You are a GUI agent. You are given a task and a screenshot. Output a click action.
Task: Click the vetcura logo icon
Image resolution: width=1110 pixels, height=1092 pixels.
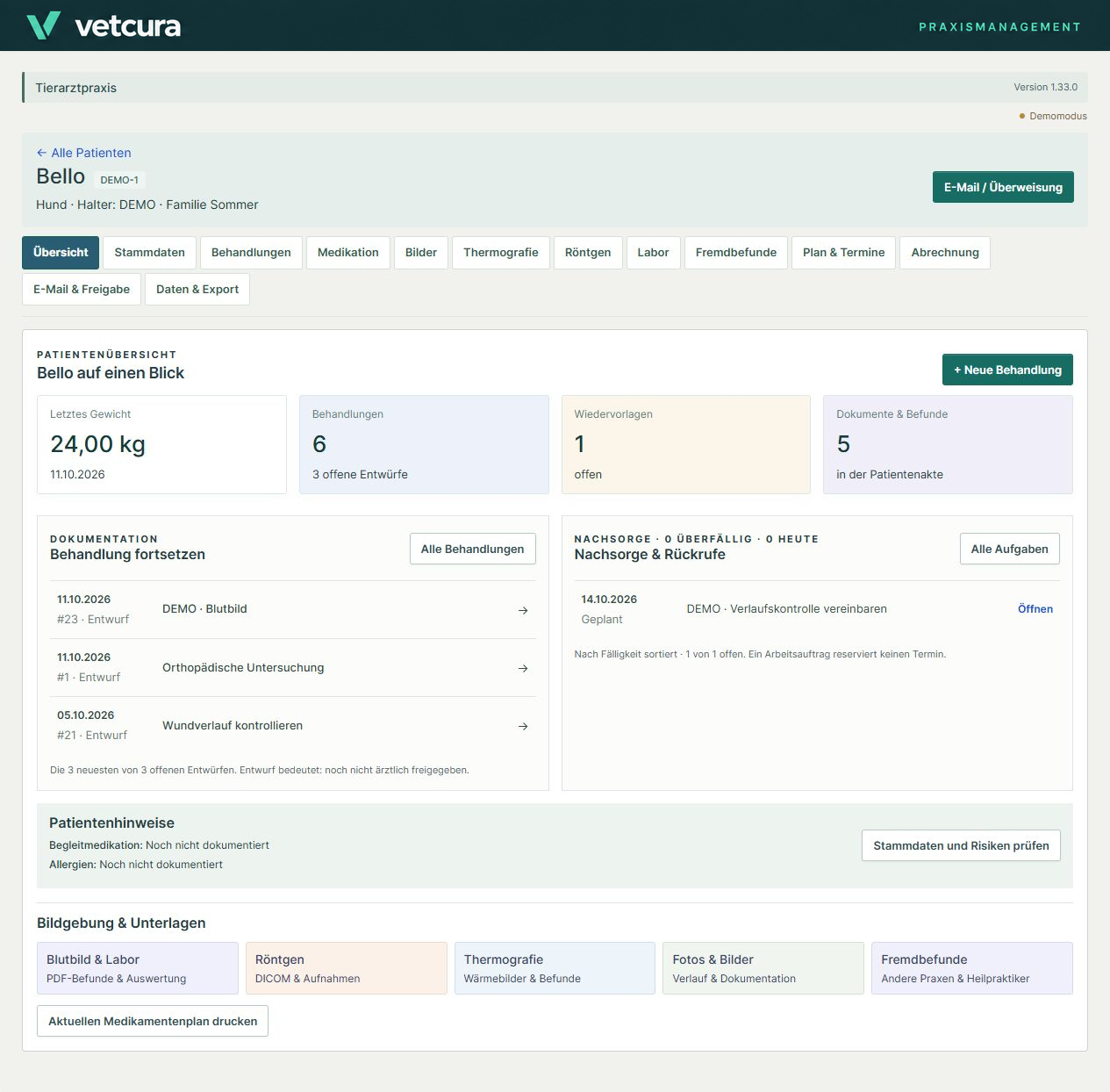(x=43, y=25)
